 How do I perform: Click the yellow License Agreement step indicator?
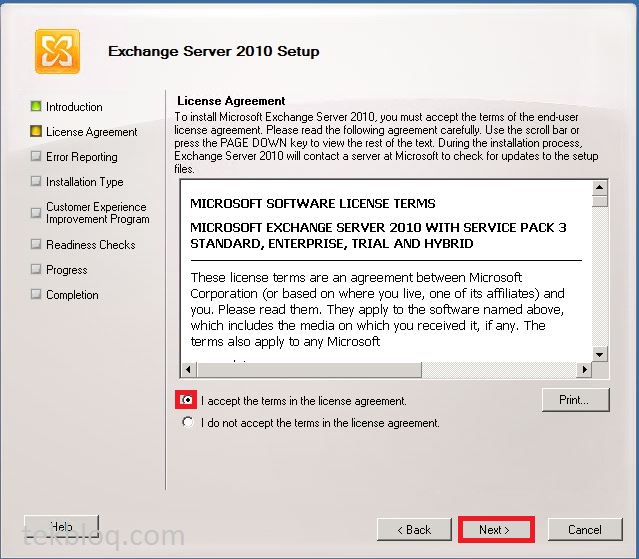click(x=36, y=131)
